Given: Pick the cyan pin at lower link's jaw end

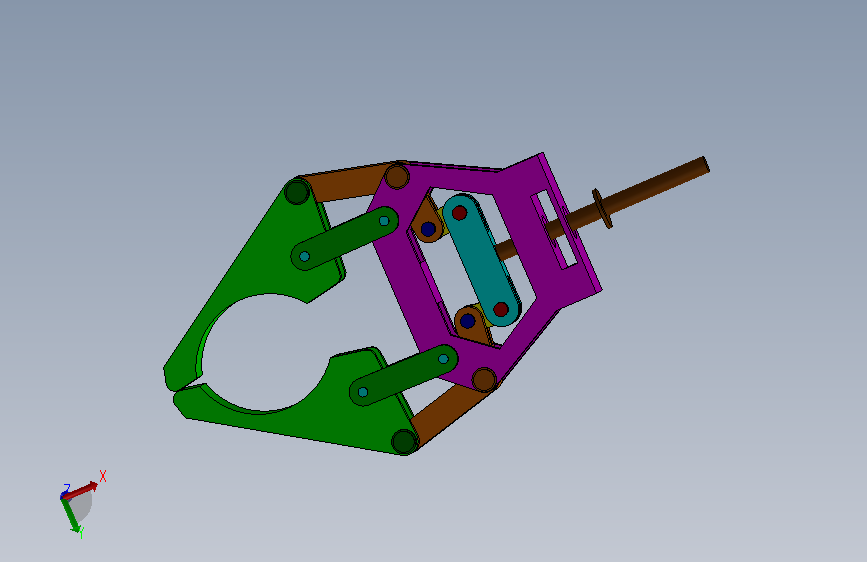Looking at the screenshot, I should (x=363, y=392).
